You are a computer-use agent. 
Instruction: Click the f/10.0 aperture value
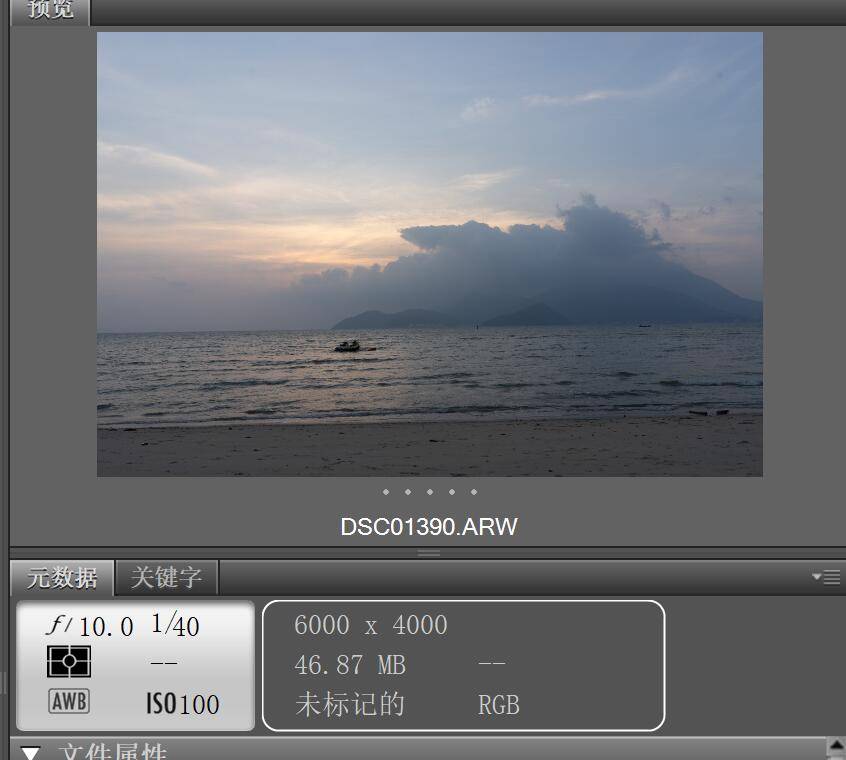point(90,627)
